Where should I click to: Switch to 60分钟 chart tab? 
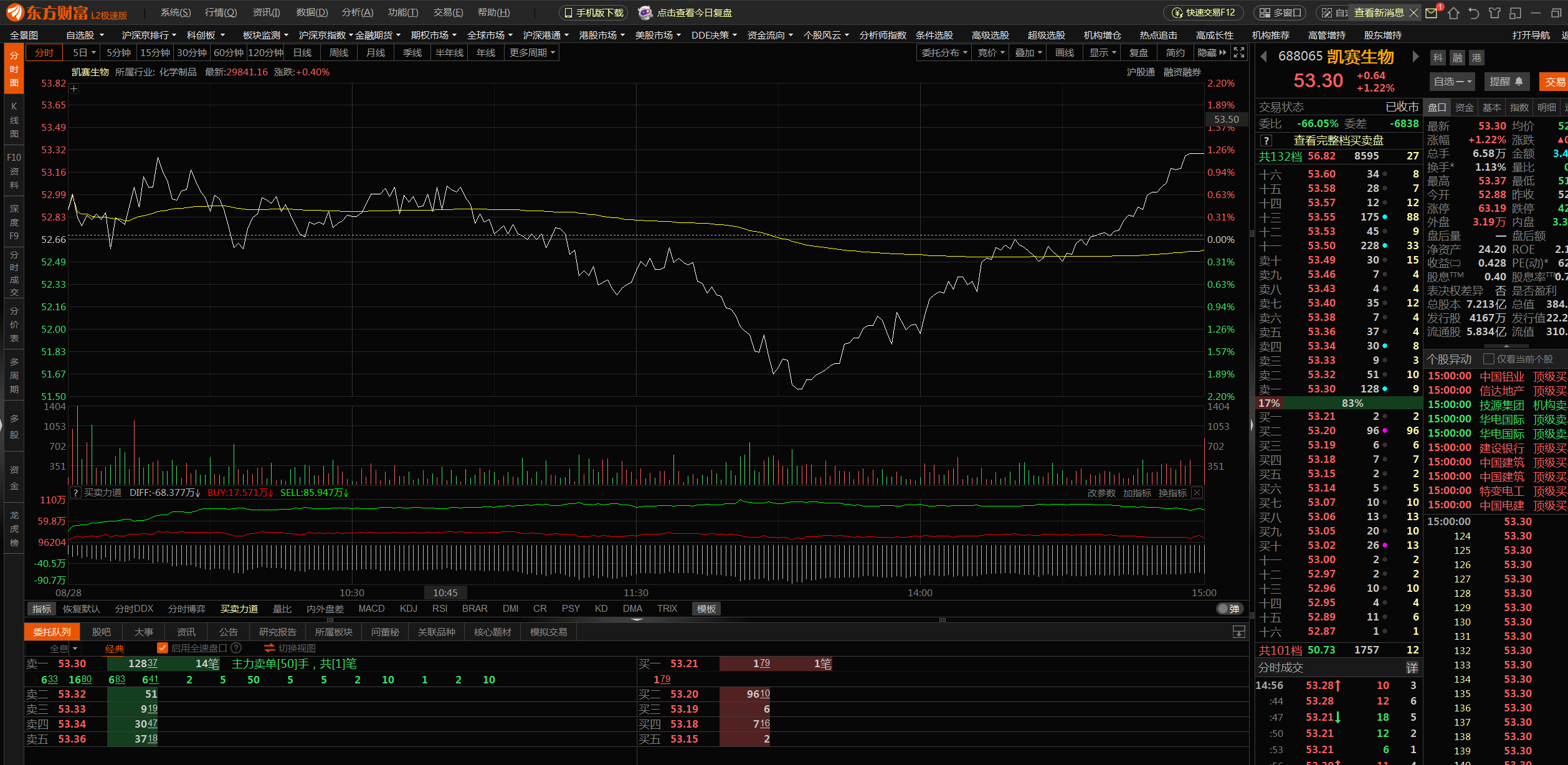tap(229, 53)
